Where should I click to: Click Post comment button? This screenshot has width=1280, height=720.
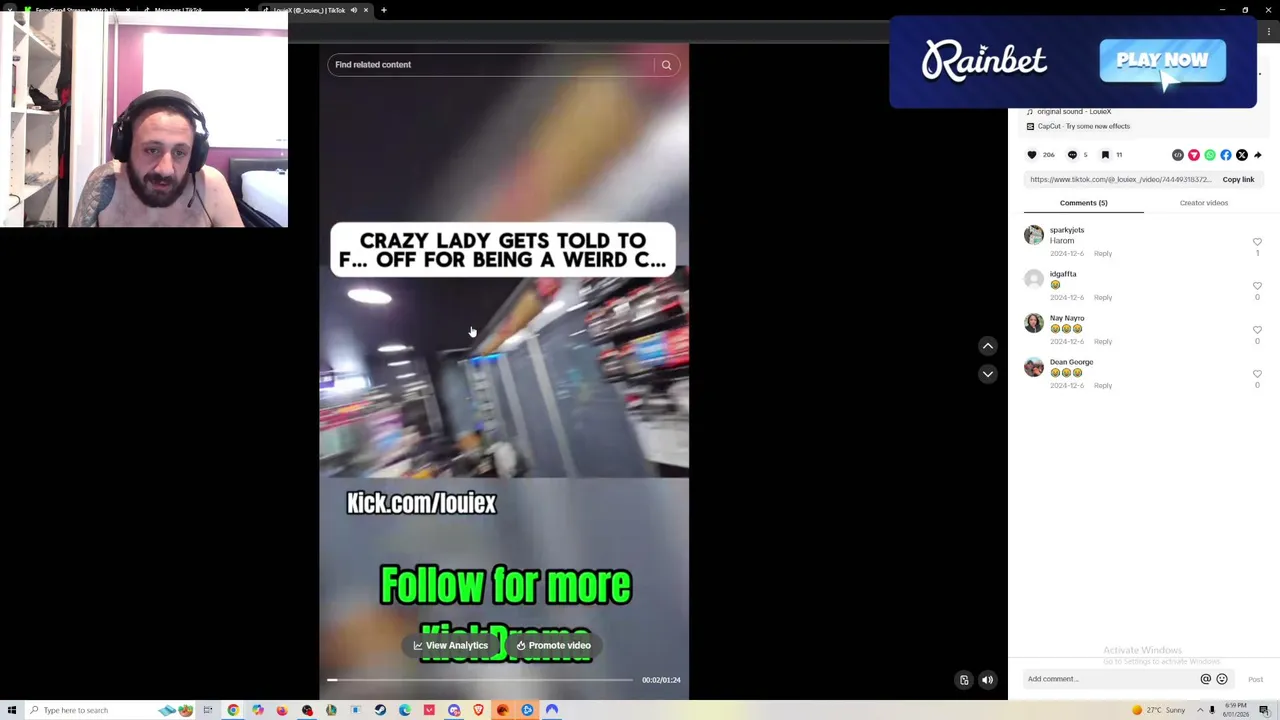pyautogui.click(x=1256, y=680)
